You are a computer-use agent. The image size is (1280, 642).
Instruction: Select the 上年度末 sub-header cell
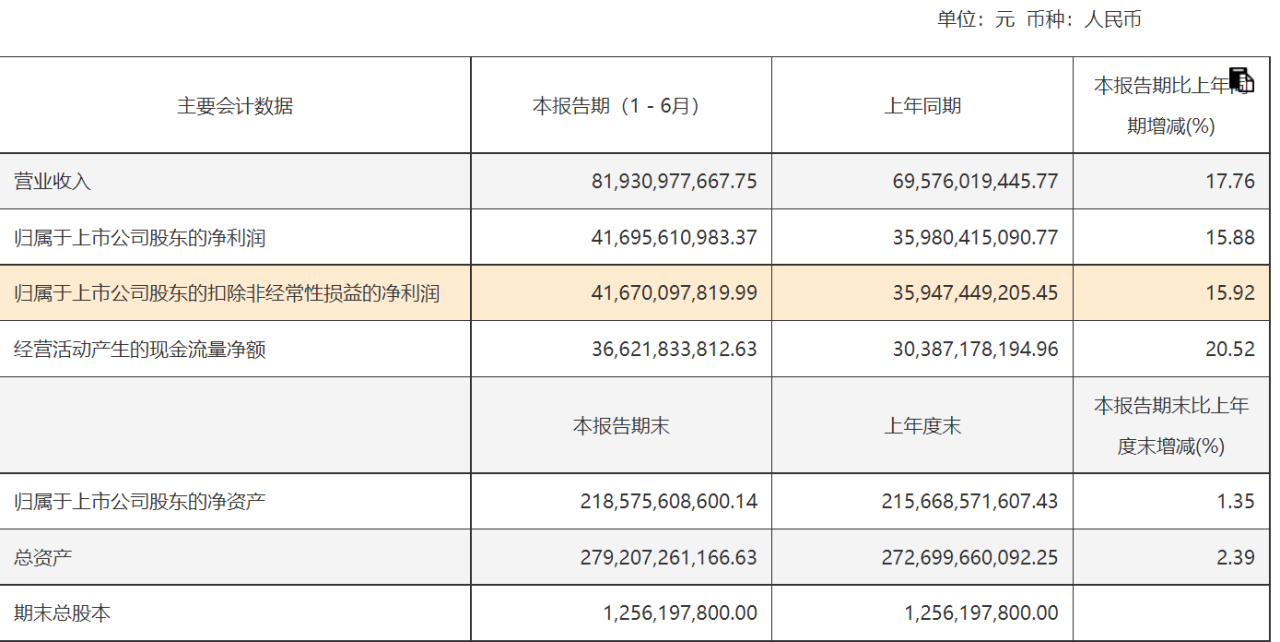922,426
